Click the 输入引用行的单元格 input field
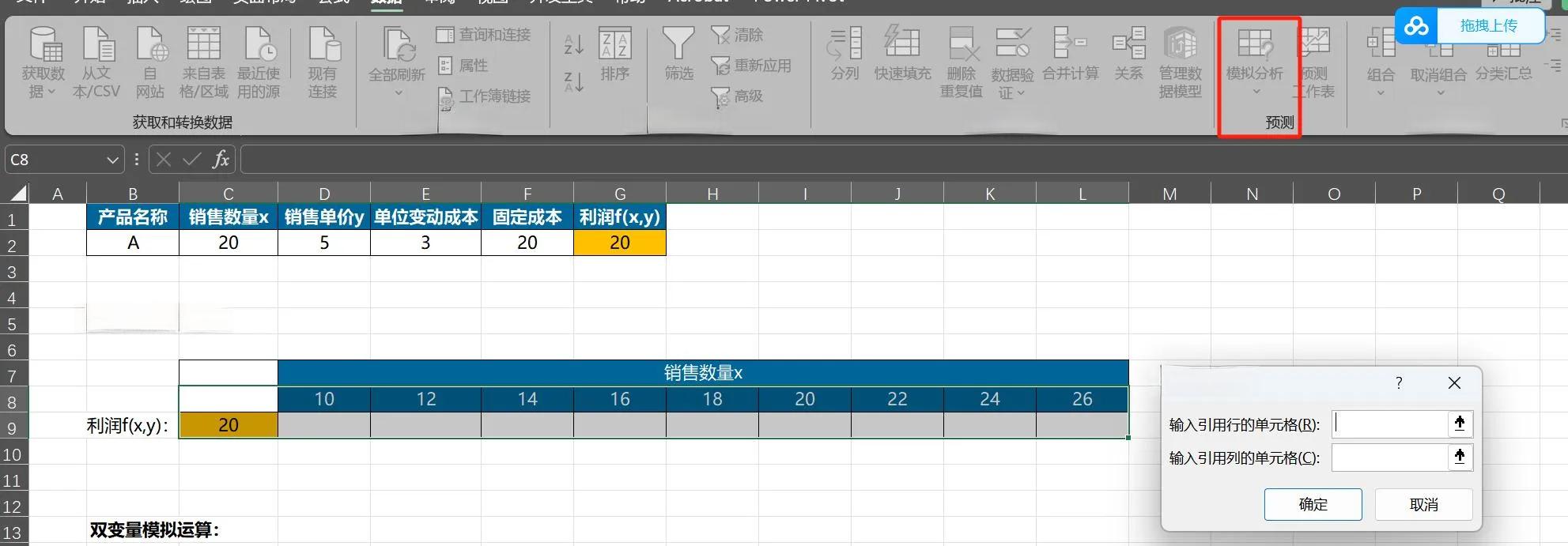Image resolution: width=1568 pixels, height=546 pixels. (1389, 424)
